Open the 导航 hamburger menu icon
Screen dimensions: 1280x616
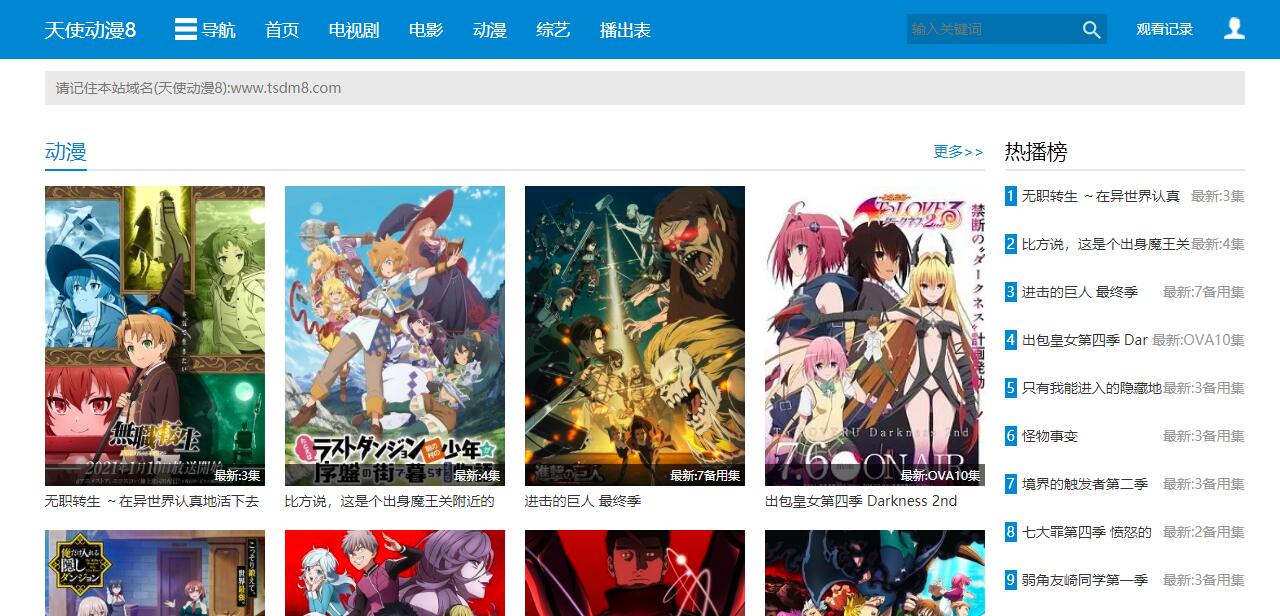185,29
